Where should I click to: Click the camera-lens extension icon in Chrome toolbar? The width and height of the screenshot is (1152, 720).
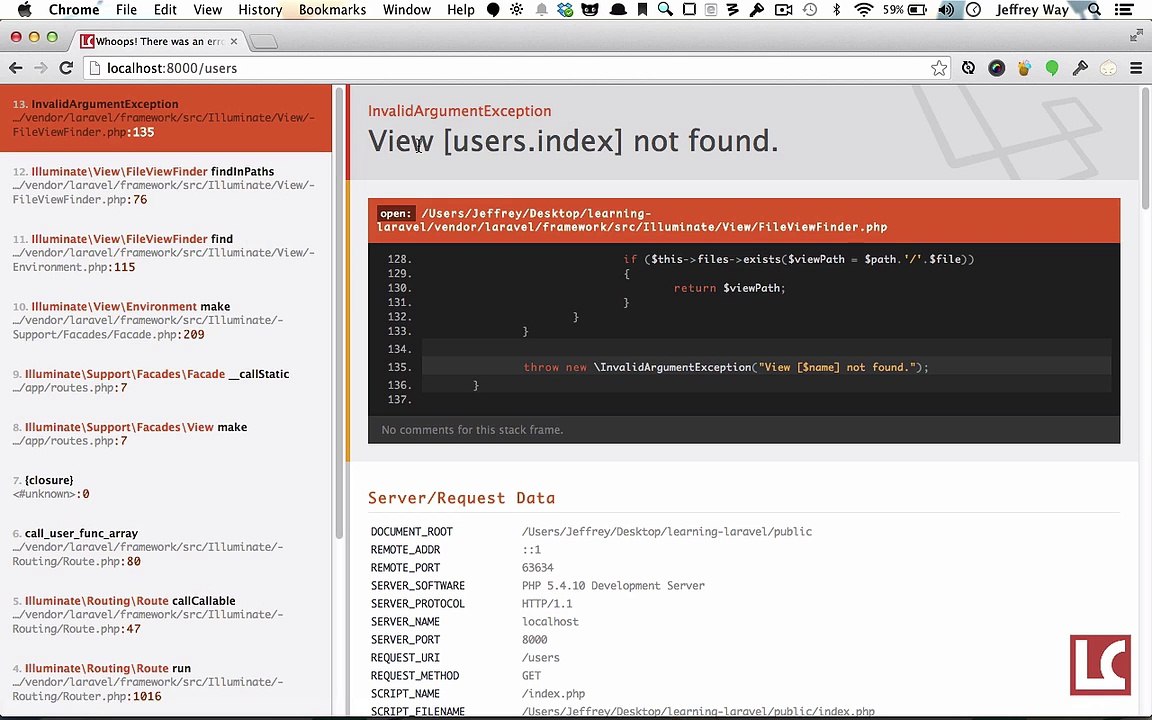tap(996, 68)
